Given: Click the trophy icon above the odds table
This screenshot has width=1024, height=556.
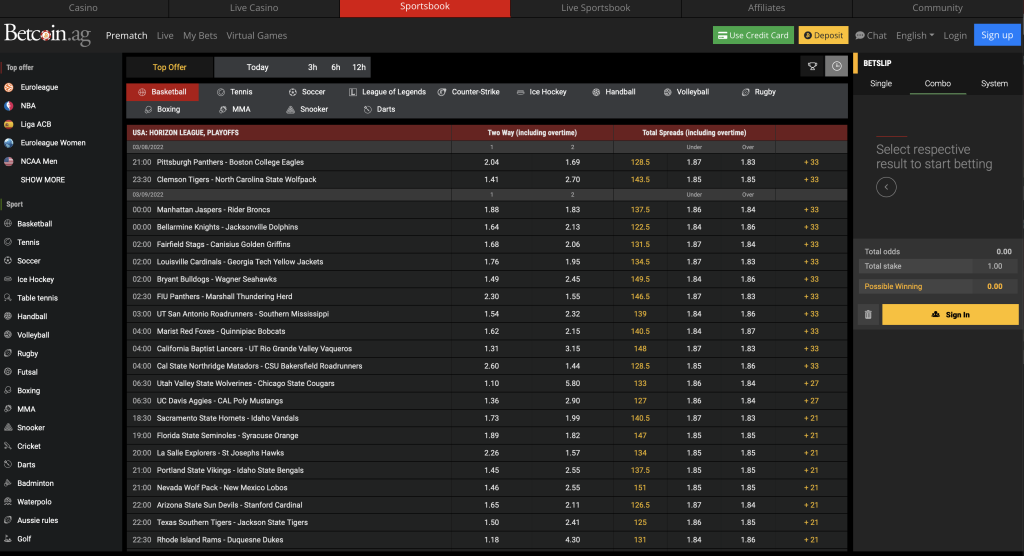Looking at the screenshot, I should pyautogui.click(x=812, y=67).
